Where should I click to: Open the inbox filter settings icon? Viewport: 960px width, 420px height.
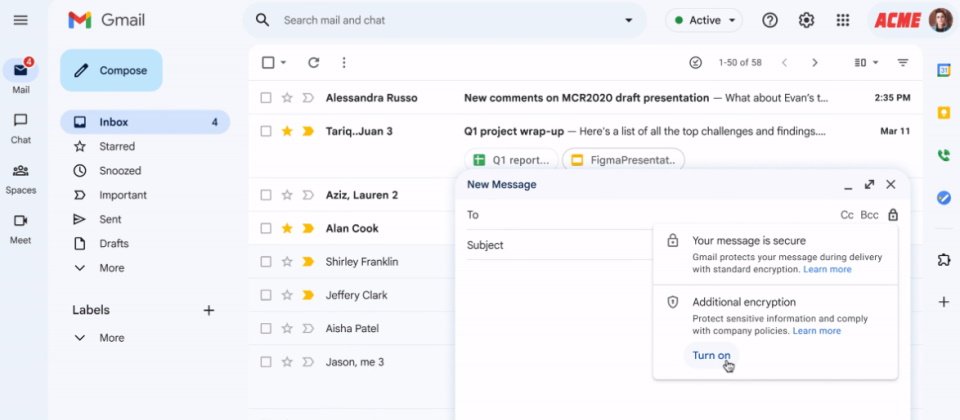(x=902, y=62)
